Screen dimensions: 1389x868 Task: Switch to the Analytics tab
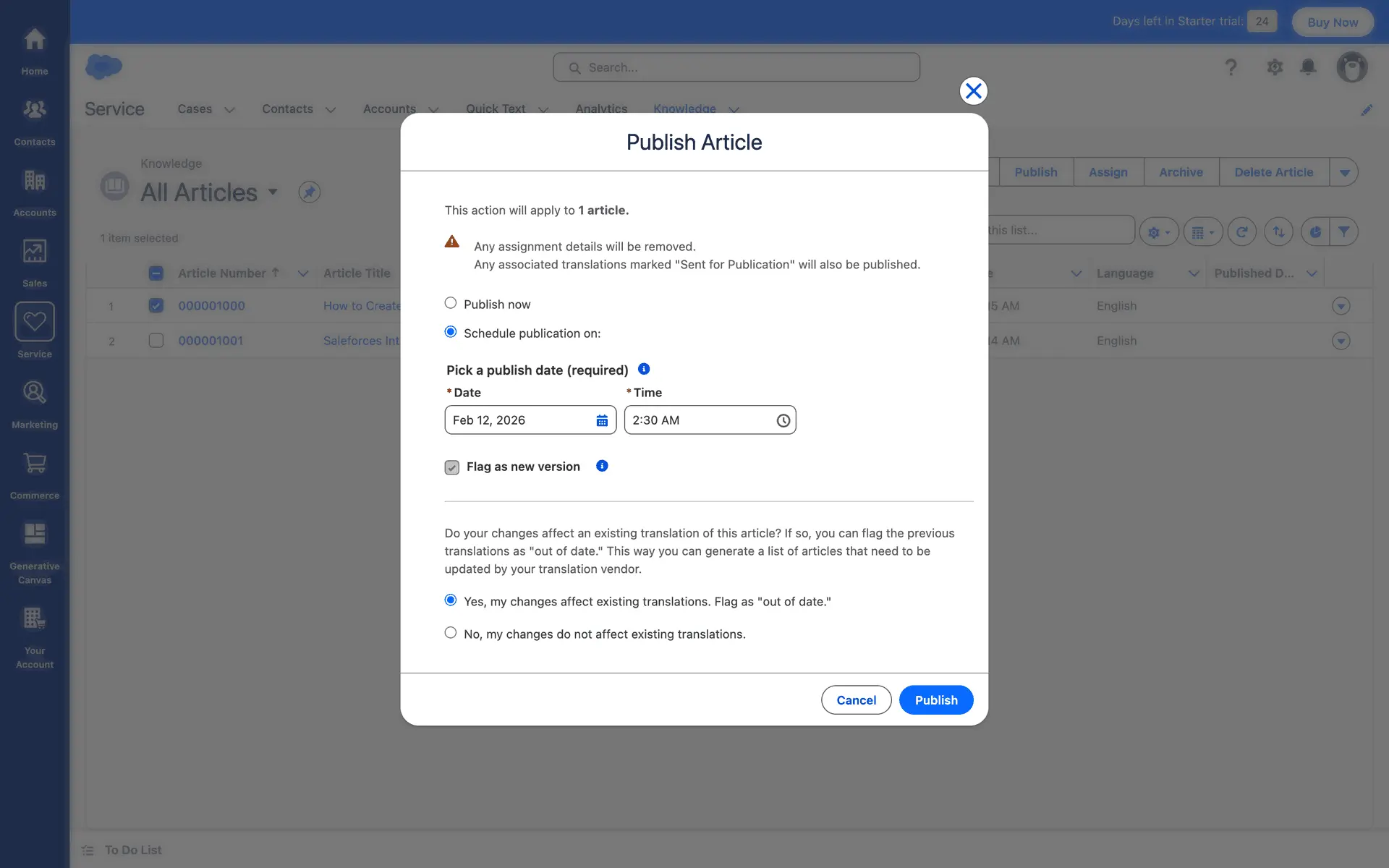click(x=601, y=109)
